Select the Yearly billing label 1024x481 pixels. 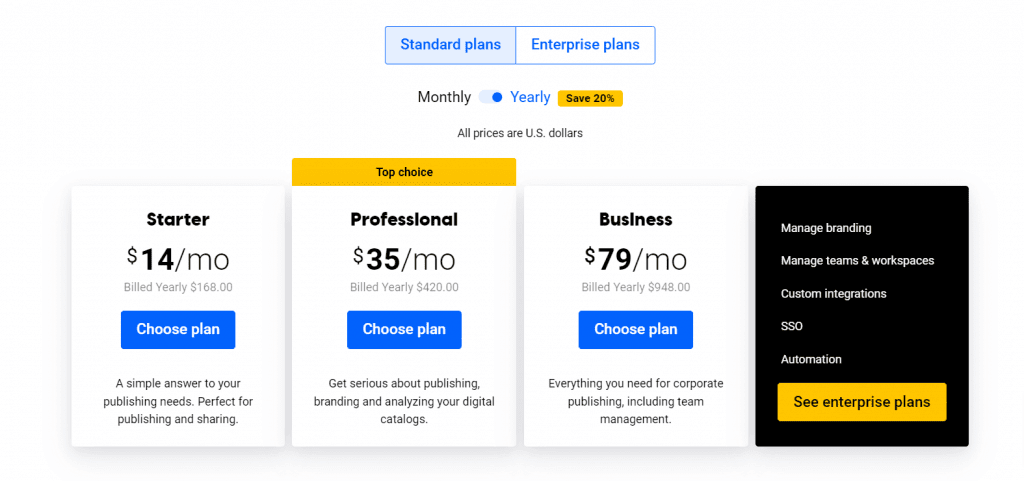(x=530, y=97)
